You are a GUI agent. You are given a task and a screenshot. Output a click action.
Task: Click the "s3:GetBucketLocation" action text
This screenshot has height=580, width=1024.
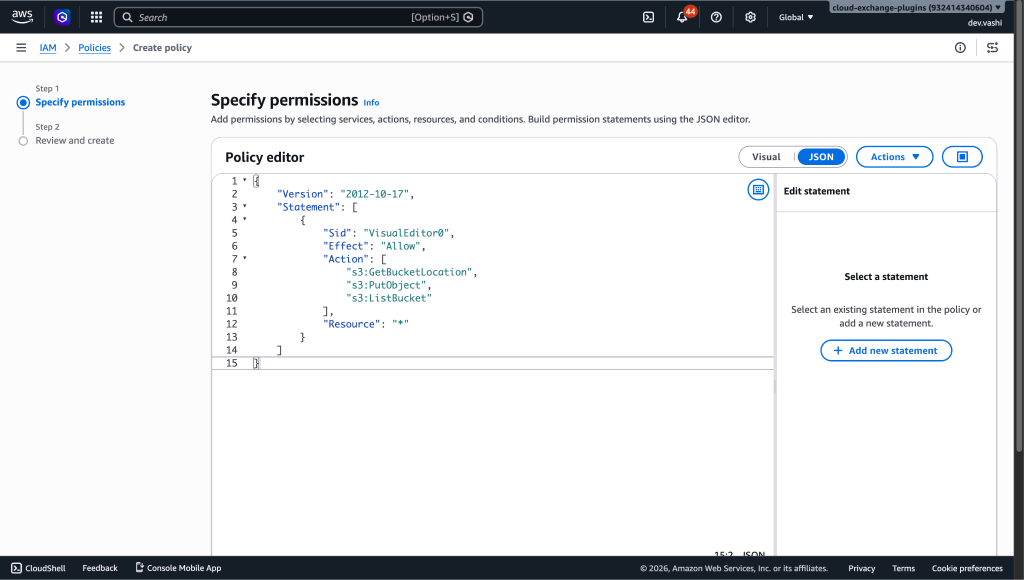pos(409,272)
